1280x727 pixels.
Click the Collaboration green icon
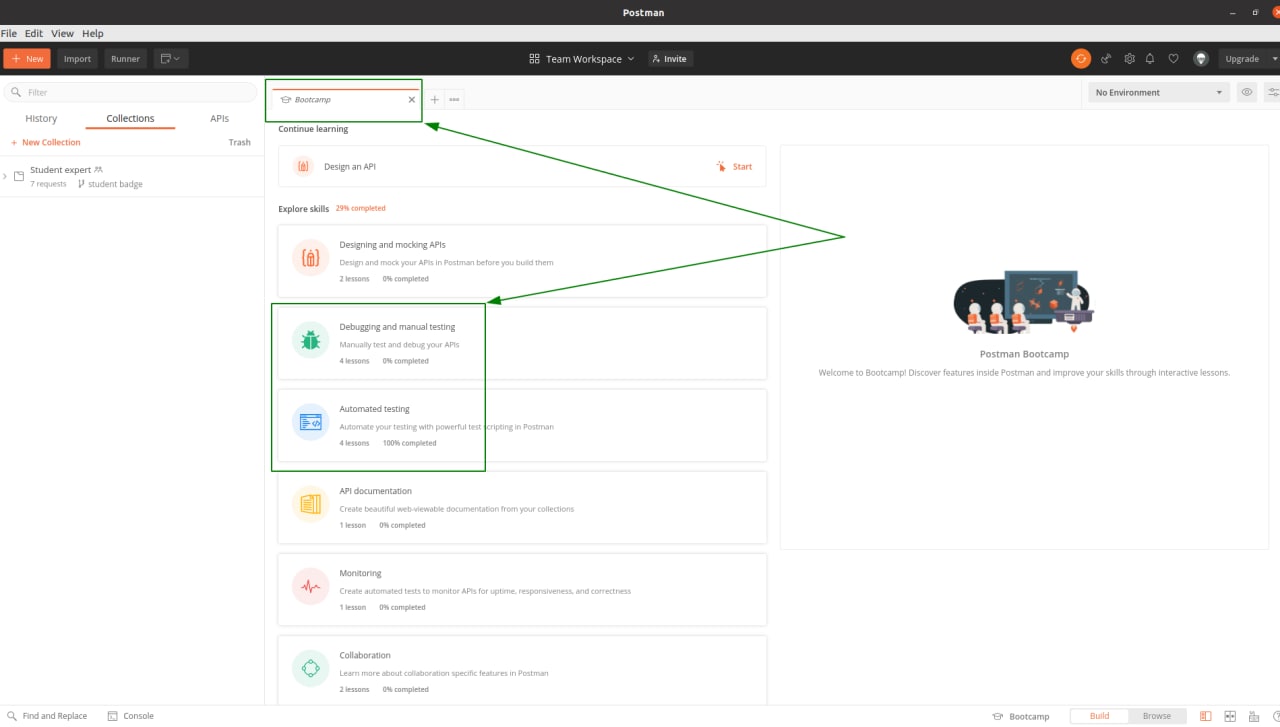[311, 669]
